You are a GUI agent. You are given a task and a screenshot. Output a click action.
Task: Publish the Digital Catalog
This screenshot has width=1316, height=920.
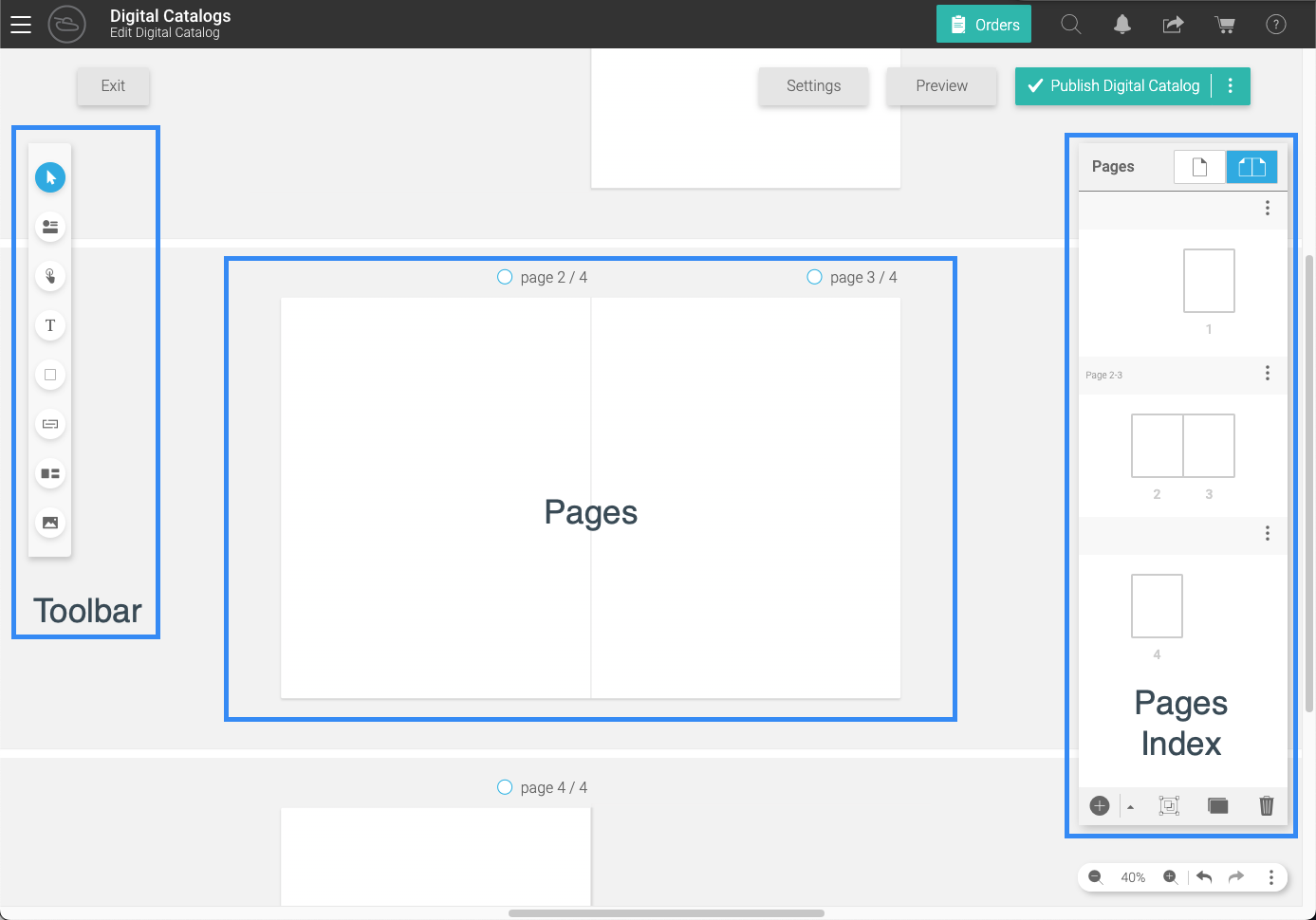(1113, 85)
